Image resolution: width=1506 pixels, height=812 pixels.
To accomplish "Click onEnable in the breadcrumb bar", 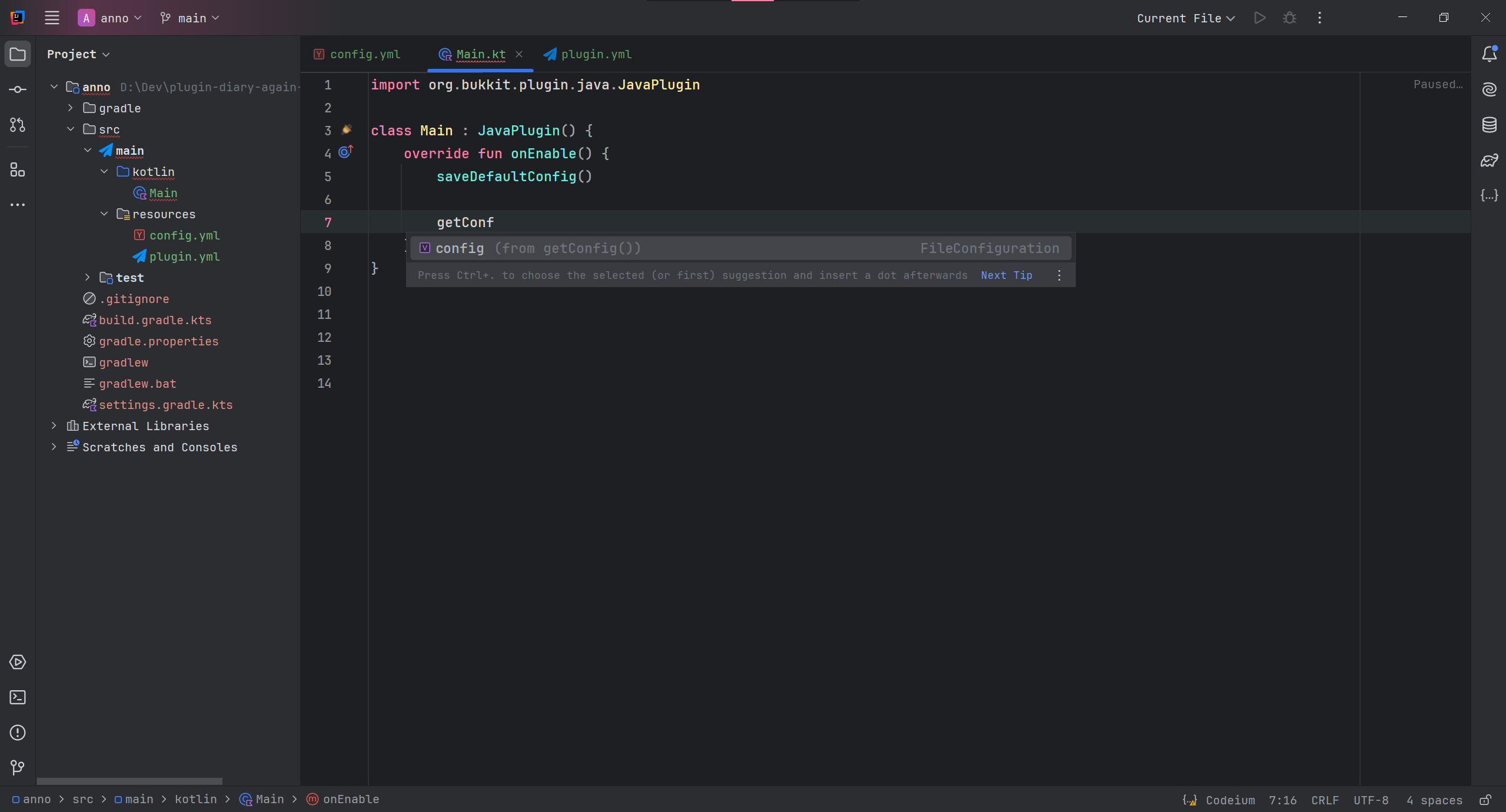I will tap(350, 799).
